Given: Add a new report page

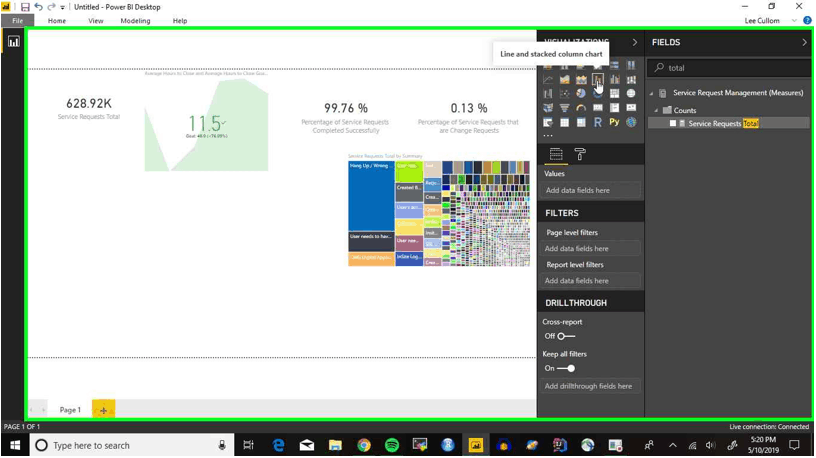Looking at the screenshot, I should 104,410.
